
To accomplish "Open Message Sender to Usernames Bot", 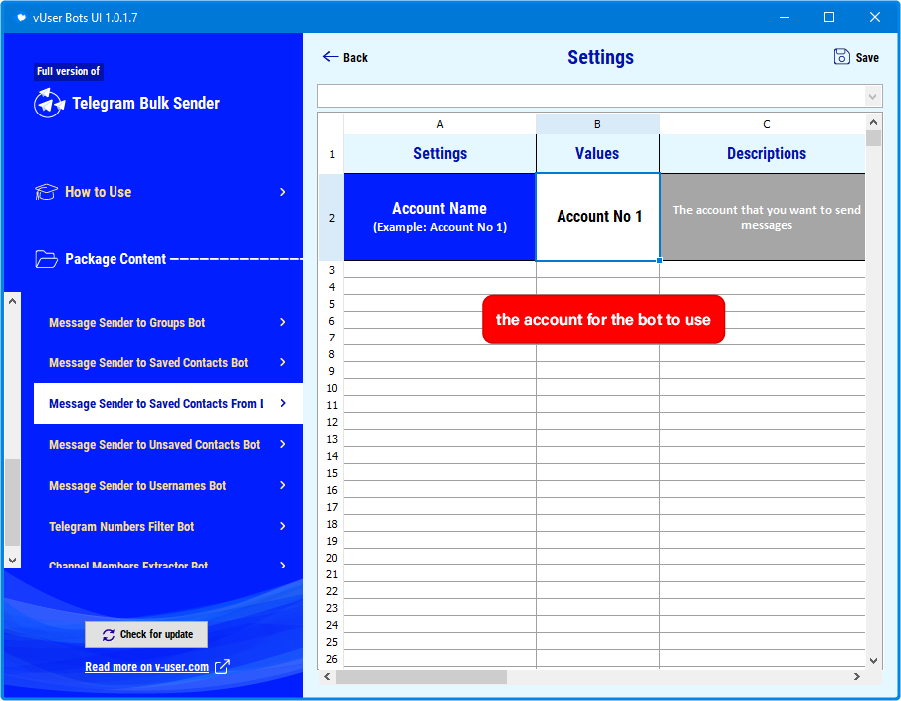I will [x=137, y=486].
